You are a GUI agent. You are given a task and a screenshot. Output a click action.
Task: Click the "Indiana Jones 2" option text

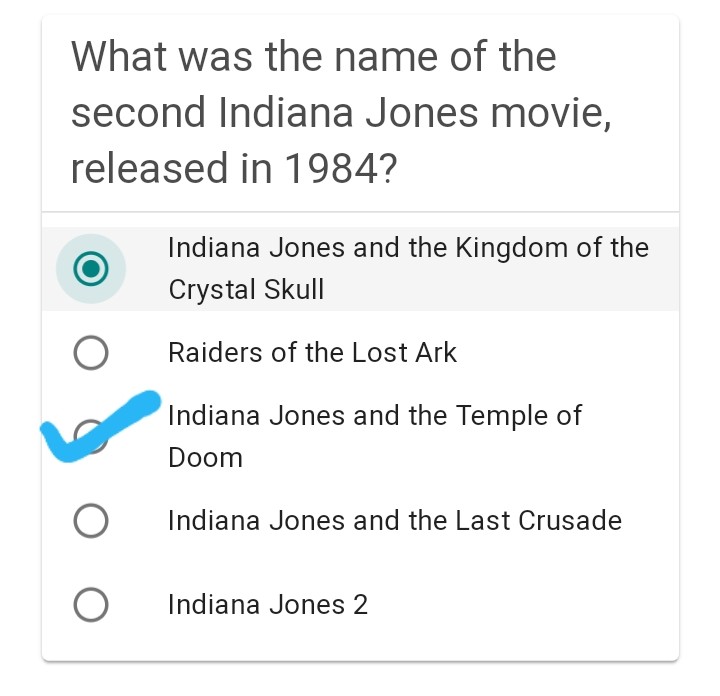tap(268, 605)
